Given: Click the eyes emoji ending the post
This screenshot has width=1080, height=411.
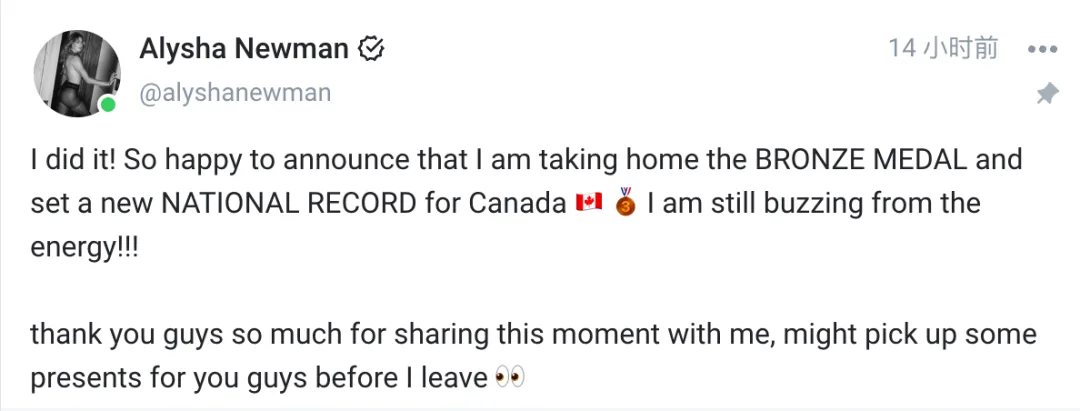Looking at the screenshot, I should (x=510, y=378).
